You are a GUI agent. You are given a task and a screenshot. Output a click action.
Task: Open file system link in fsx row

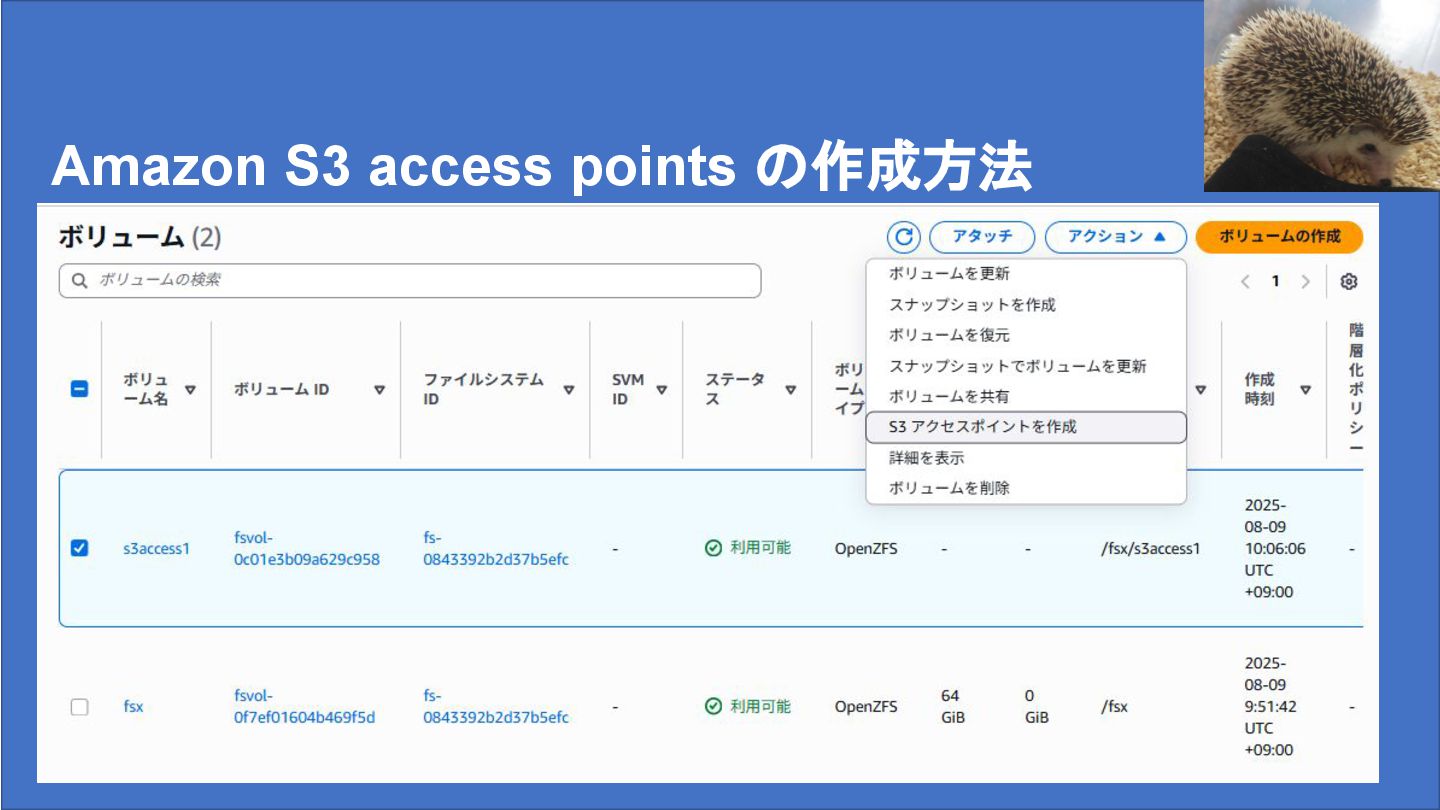tap(496, 706)
